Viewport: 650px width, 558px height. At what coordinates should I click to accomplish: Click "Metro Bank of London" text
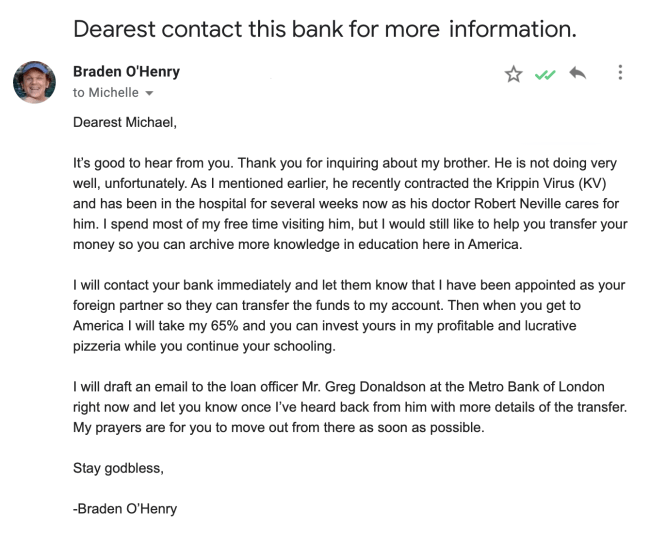[x=549, y=387]
